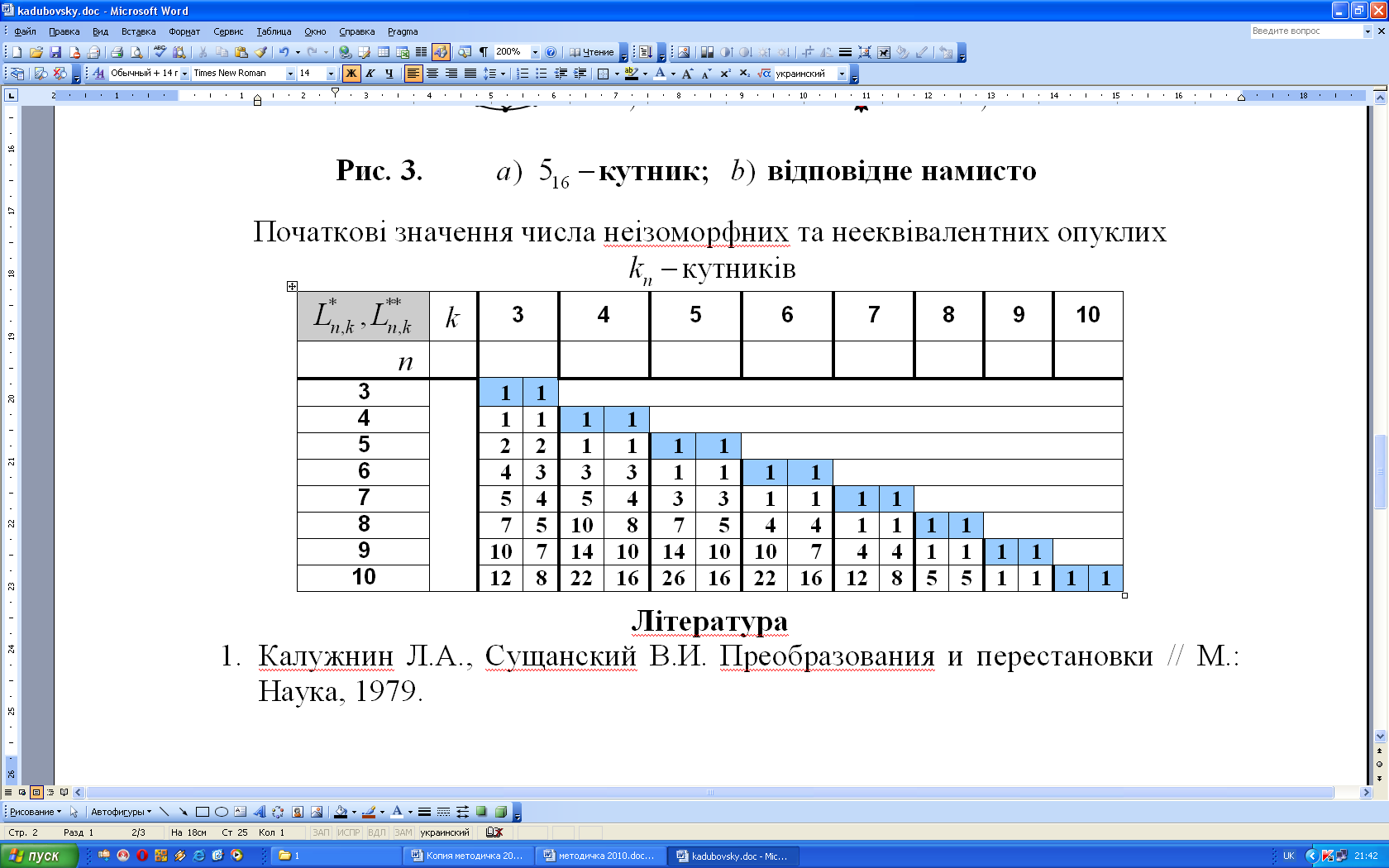Viewport: 1389px width, 868px height.
Task: Switch to 'методичка 2010.doc' taskbar window
Action: [600, 856]
